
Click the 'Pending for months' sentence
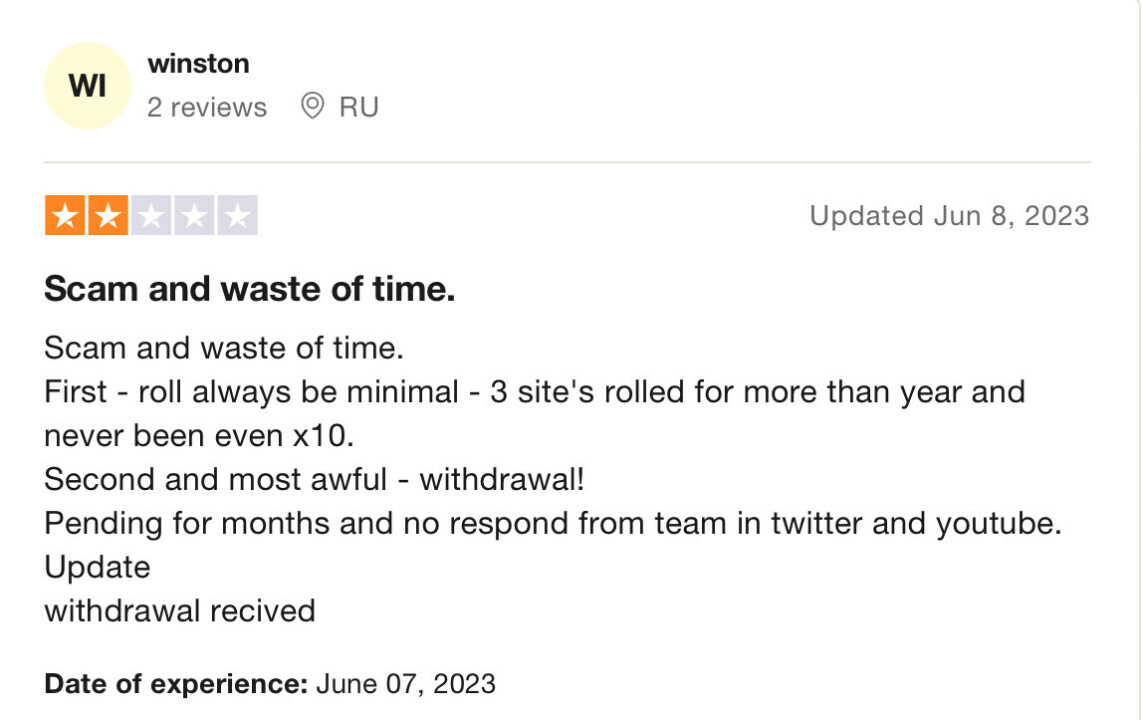[553, 524]
